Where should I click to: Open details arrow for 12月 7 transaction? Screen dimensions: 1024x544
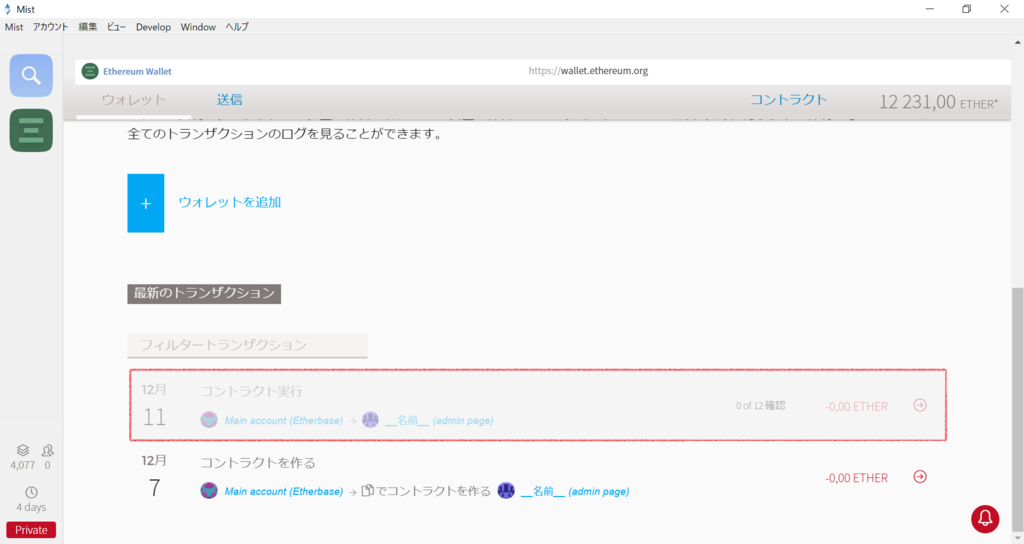coord(920,477)
